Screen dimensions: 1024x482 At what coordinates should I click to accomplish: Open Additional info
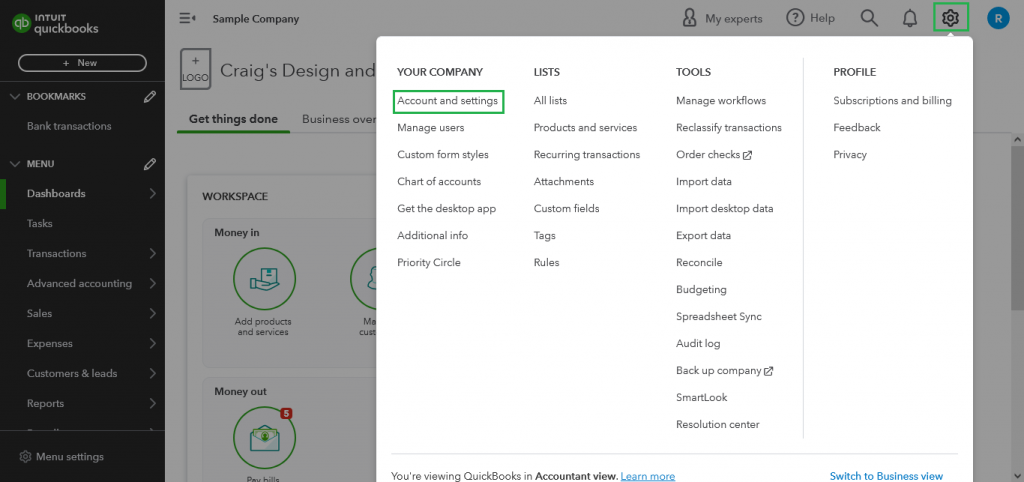click(x=432, y=236)
